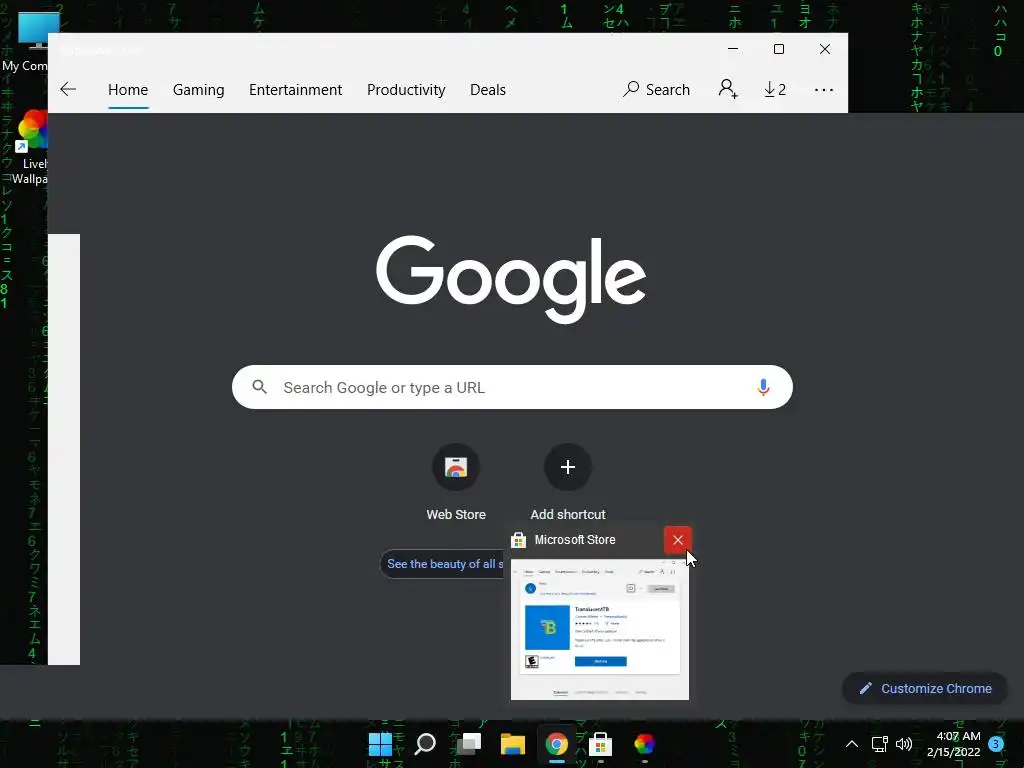Open the clock showing 4:07 AM
The height and width of the screenshot is (768, 1024).
[954, 744]
